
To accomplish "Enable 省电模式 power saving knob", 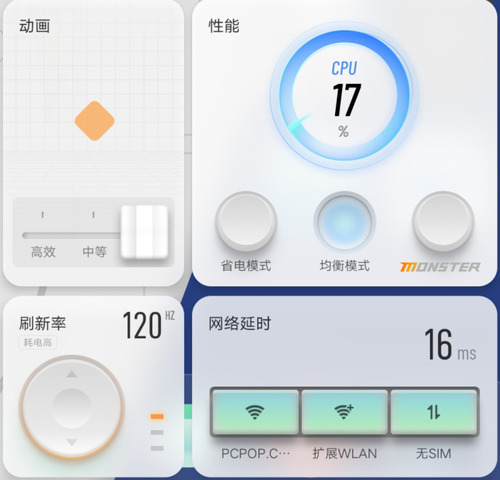I will pyautogui.click(x=246, y=221).
